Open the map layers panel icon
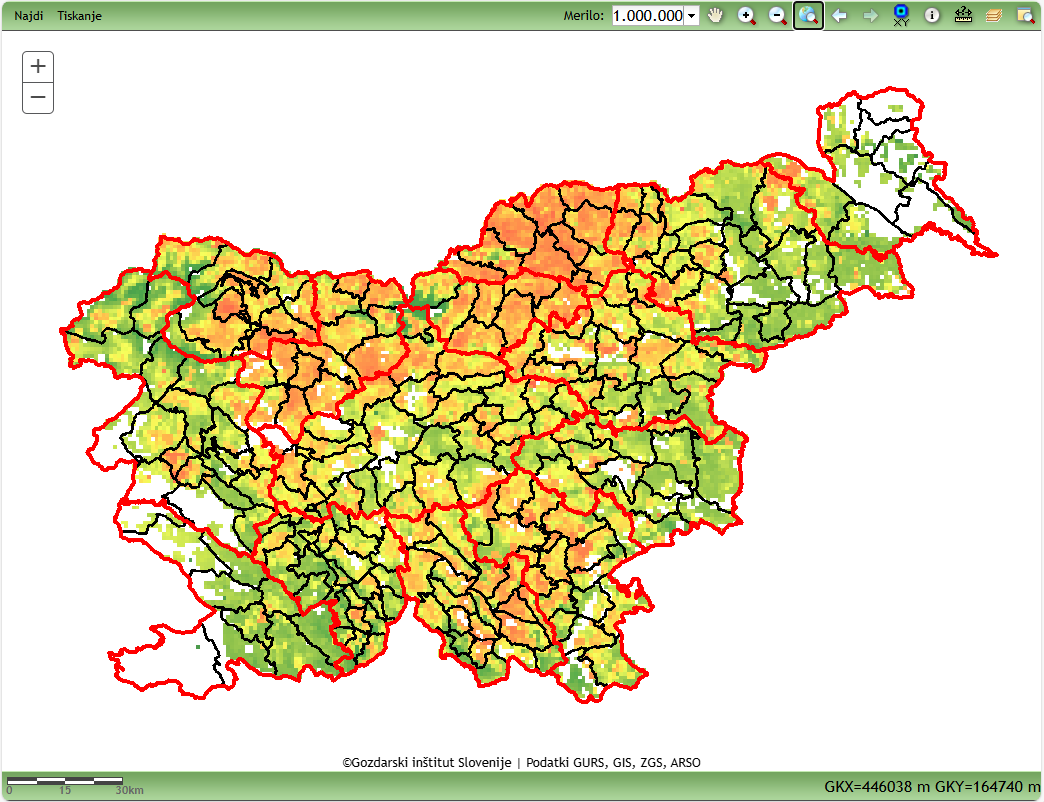 click(x=994, y=15)
